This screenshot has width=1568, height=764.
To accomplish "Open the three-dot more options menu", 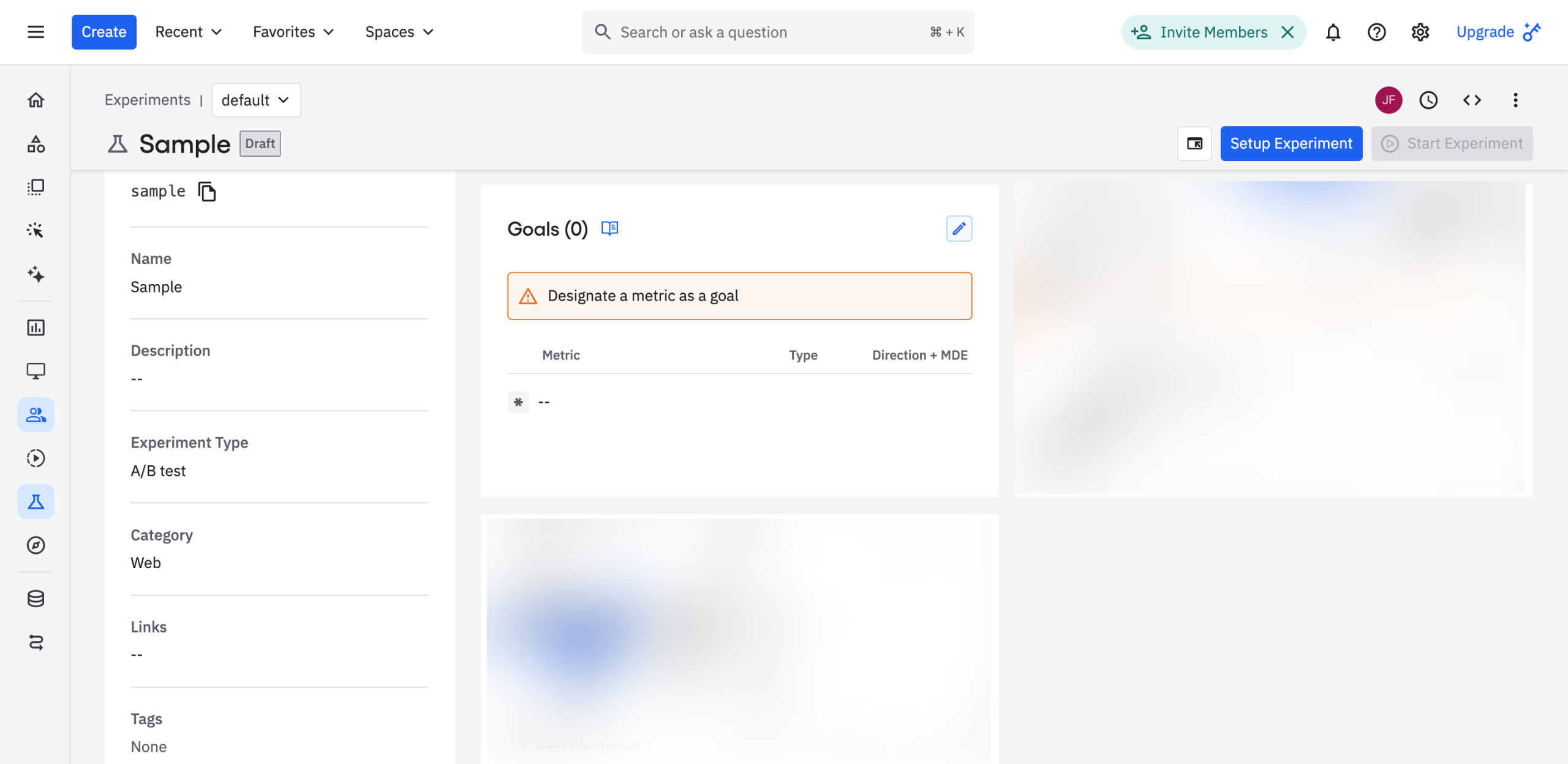I will 1515,100.
